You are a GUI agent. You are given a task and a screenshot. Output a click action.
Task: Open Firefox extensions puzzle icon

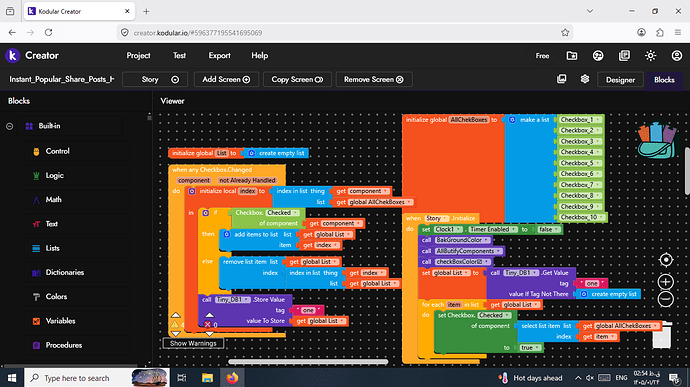click(660, 33)
